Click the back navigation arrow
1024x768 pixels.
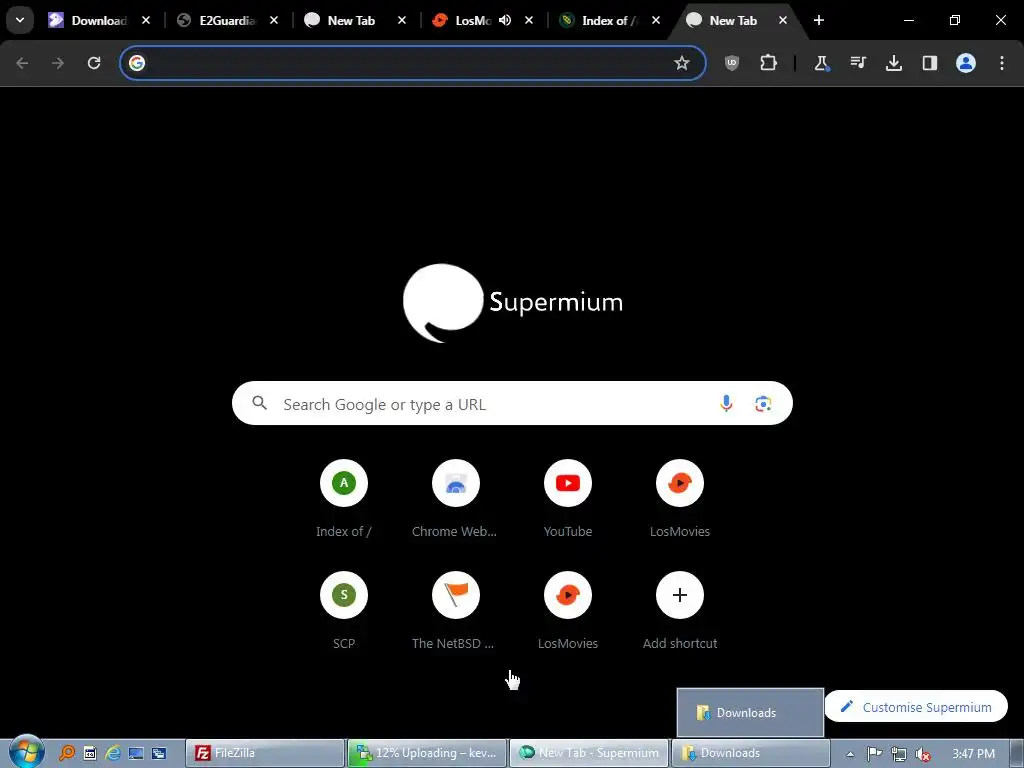(x=22, y=63)
